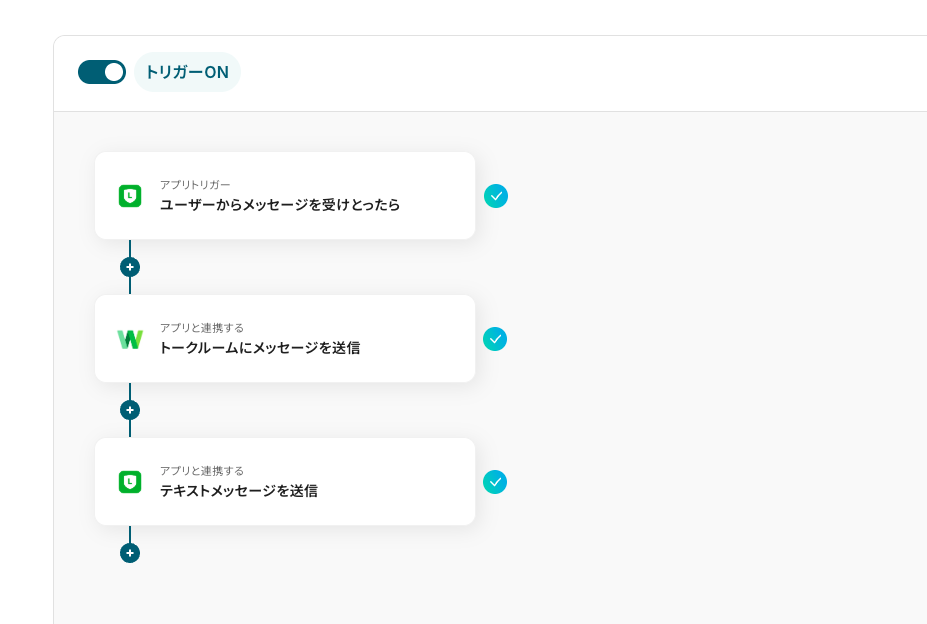The image size is (927, 624).
Task: Open テキストメッセージを送信 action
Action: (x=239, y=491)
